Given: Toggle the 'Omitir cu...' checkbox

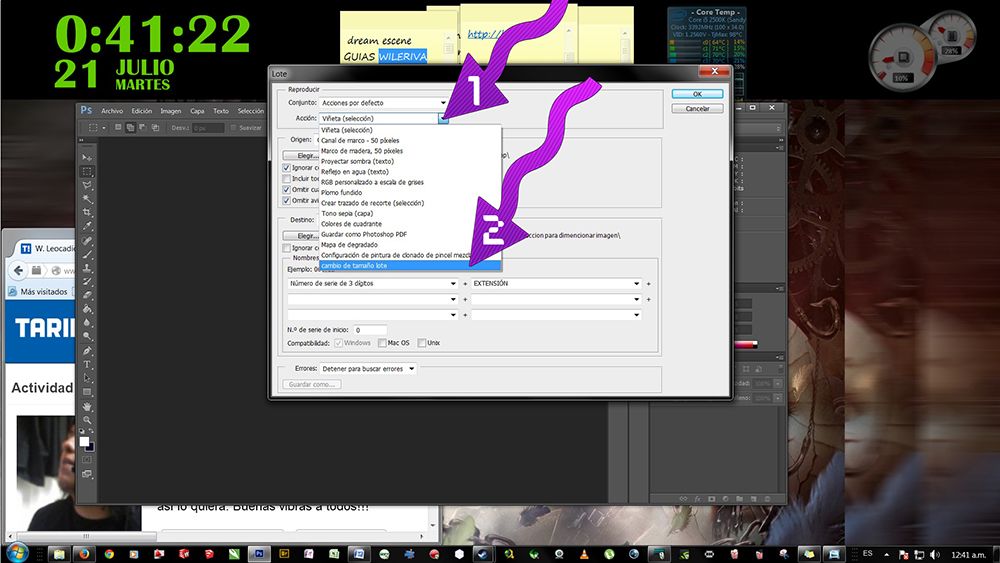Looking at the screenshot, I should (286, 189).
